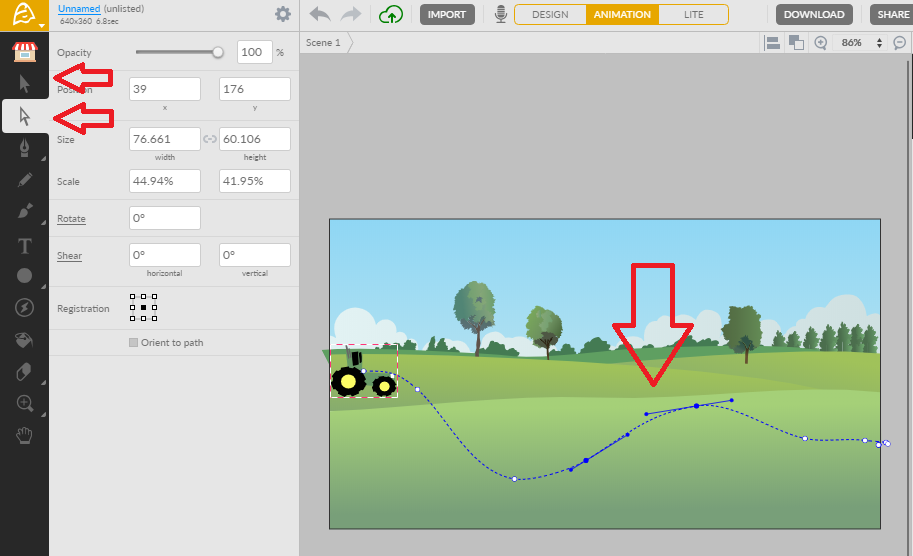Toggle the width-height link constraint
Screen dimensions: 913x556
(210, 139)
